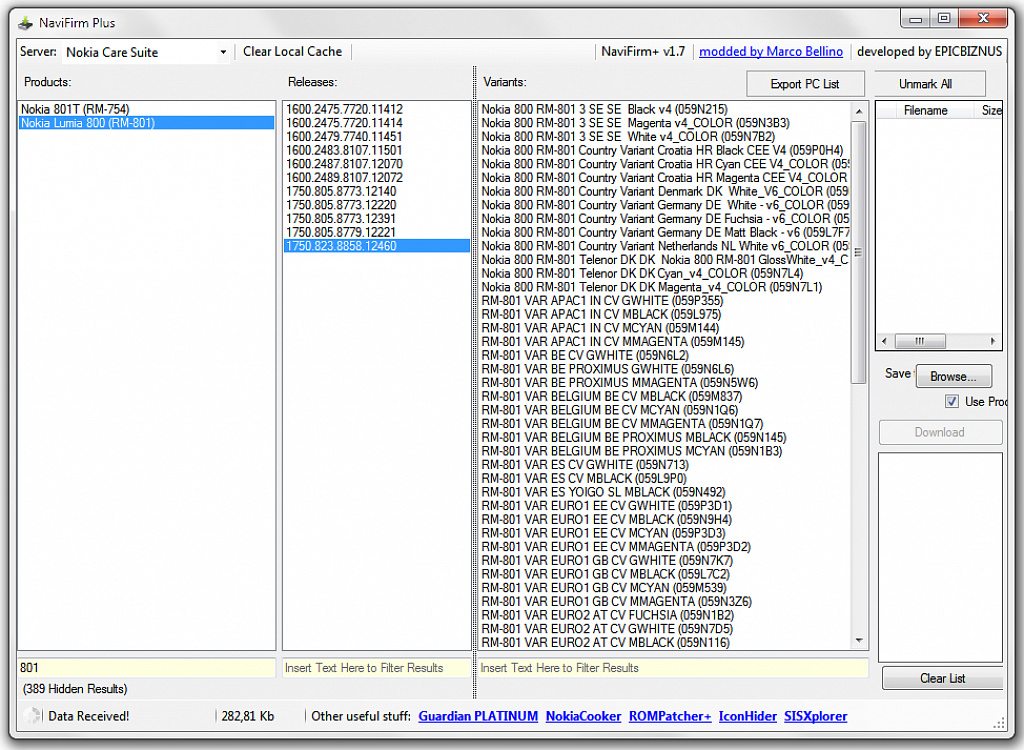
Task: Select variant VAR EURO1 GB CV GWHITE (059N7K7)
Action: click(x=665, y=561)
